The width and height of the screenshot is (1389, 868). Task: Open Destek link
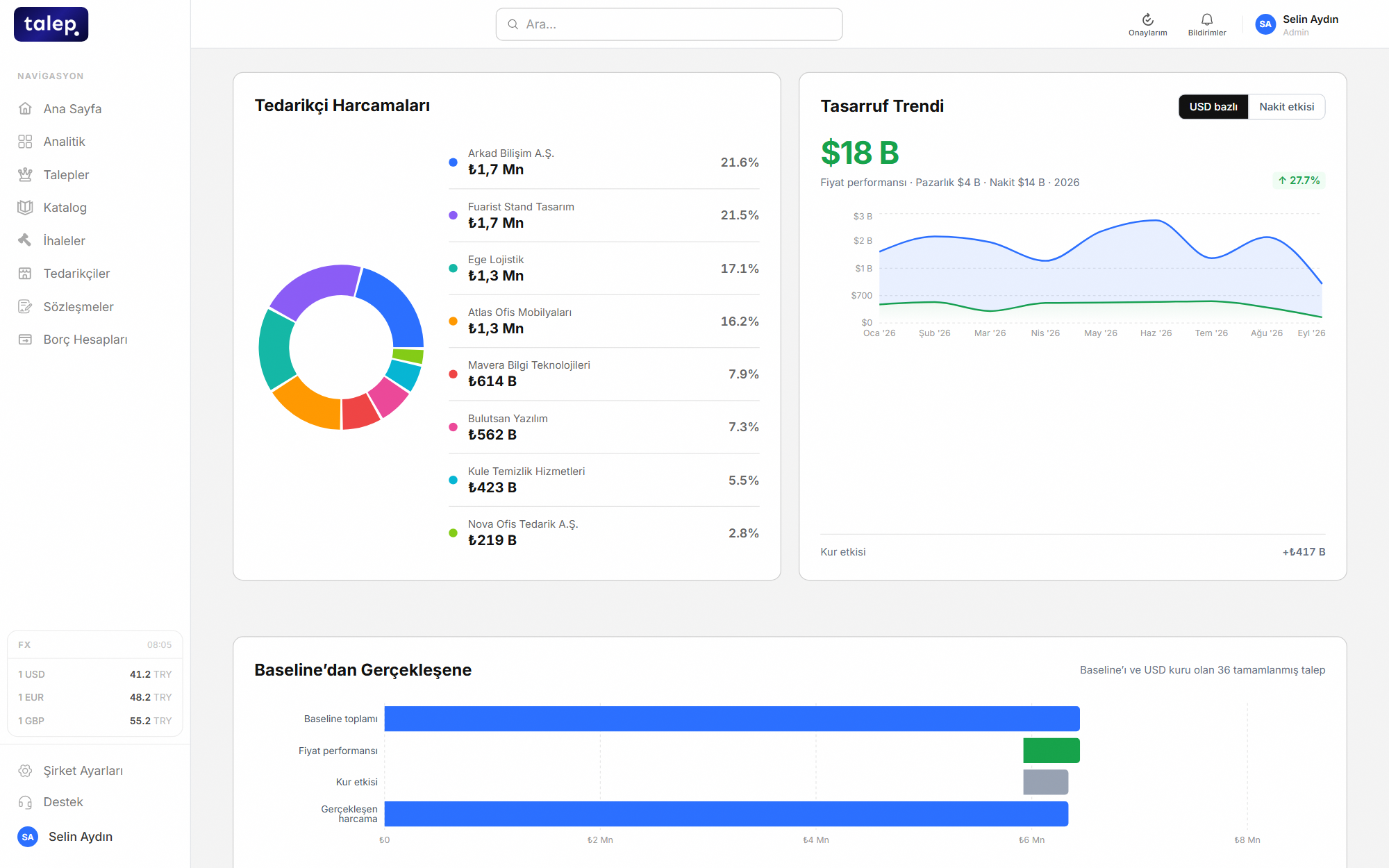point(63,802)
